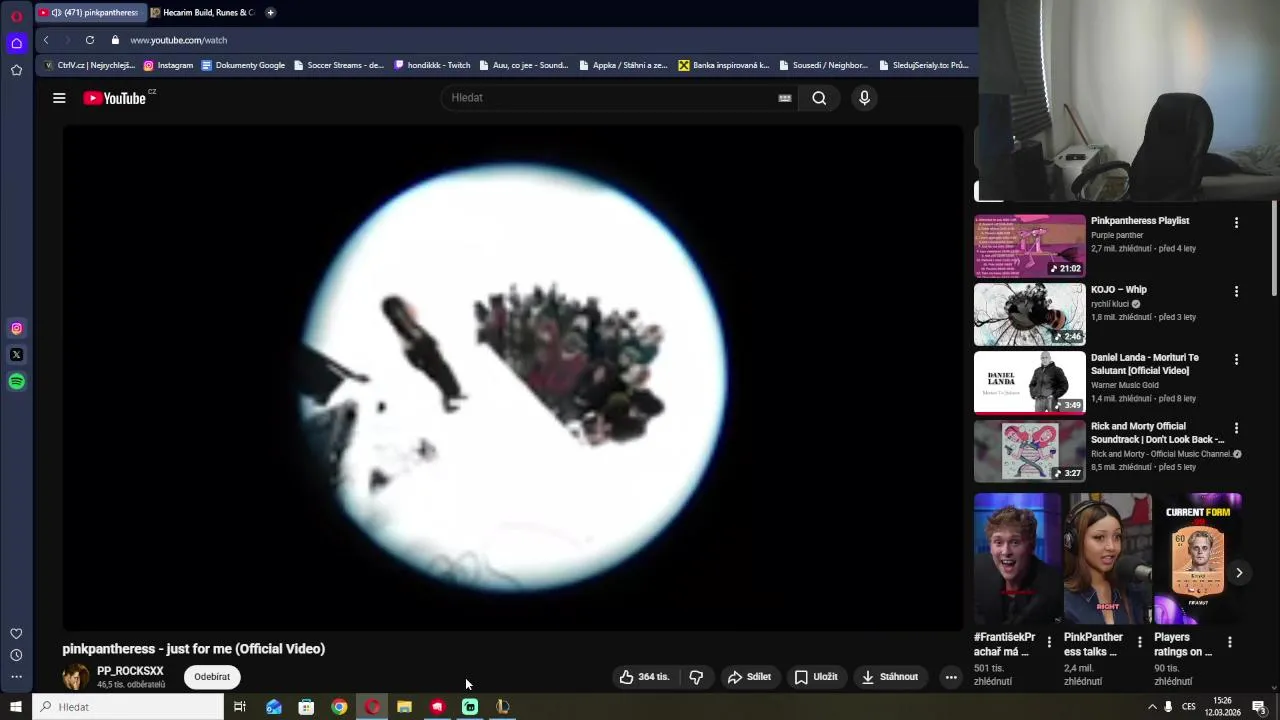
Task: Open X (Twitter) in the Opera sidebar
Action: pyautogui.click(x=16, y=355)
